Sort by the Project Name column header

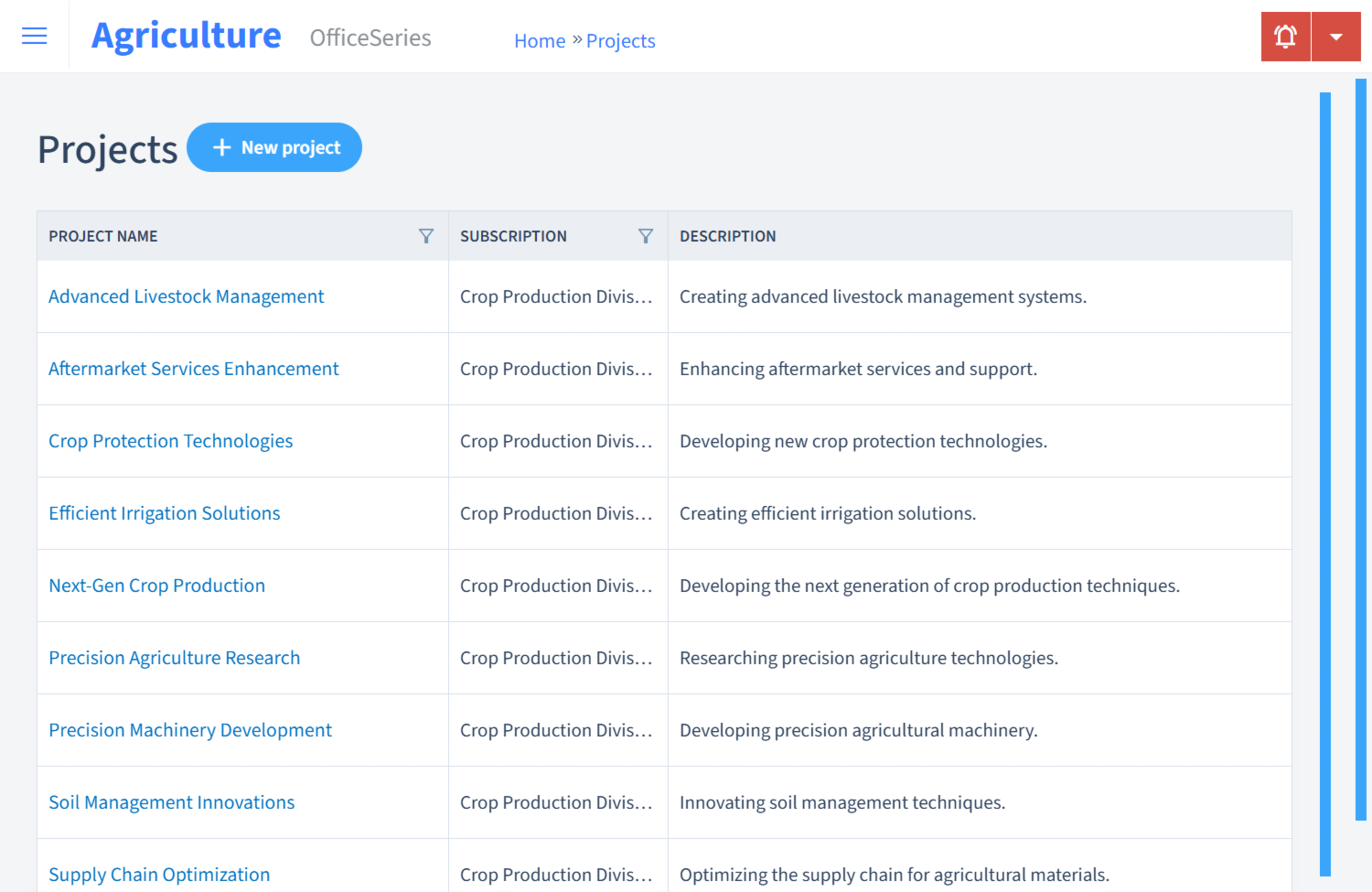(102, 236)
